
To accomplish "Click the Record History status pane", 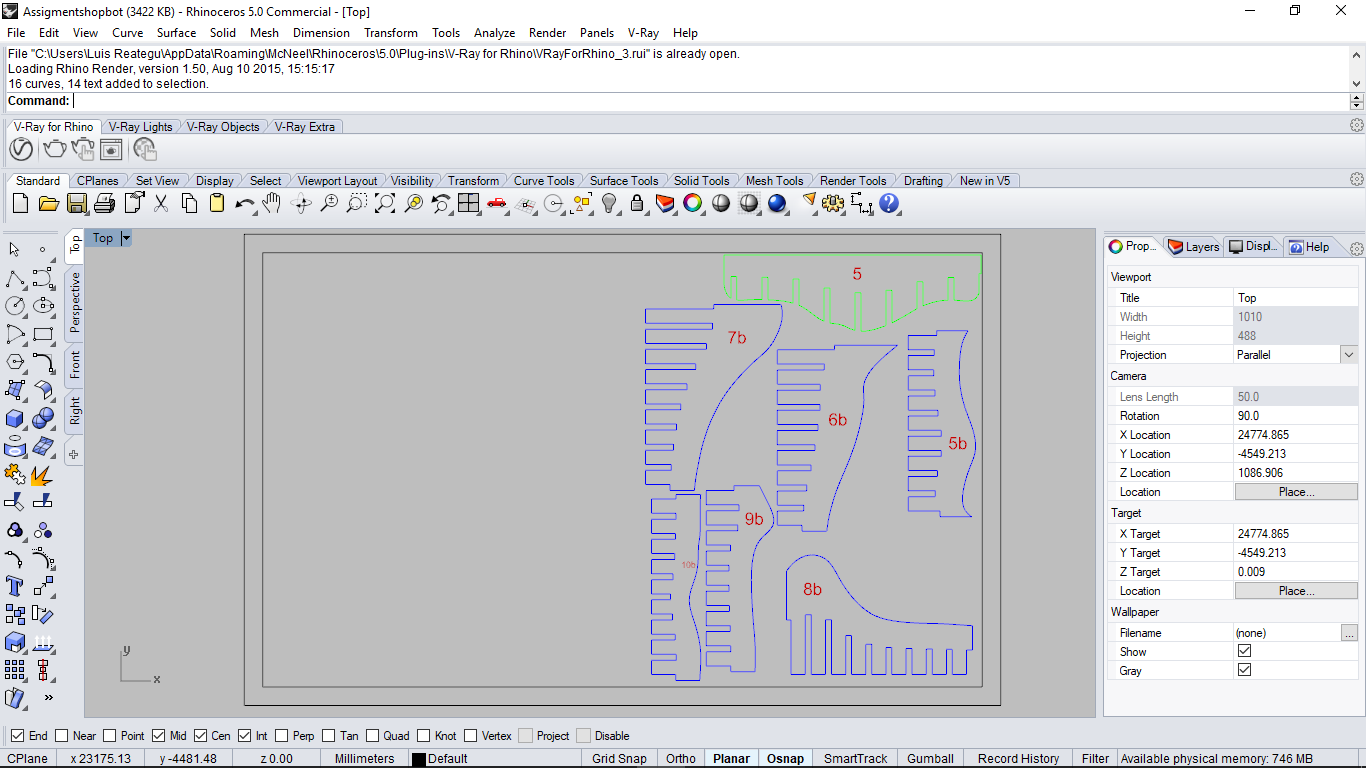I will [x=1018, y=759].
